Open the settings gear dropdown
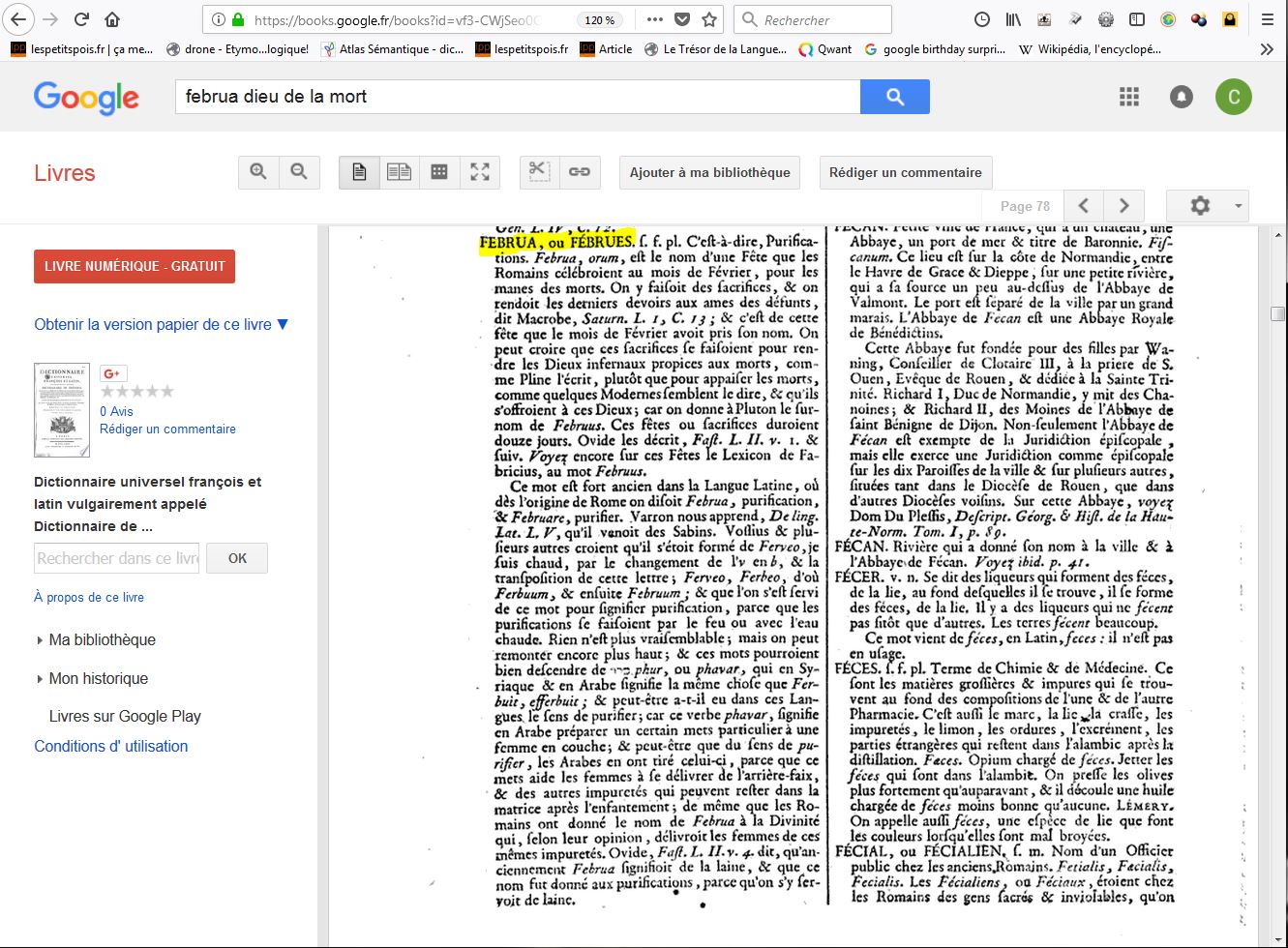The height and width of the screenshot is (948, 1288). (x=1207, y=206)
